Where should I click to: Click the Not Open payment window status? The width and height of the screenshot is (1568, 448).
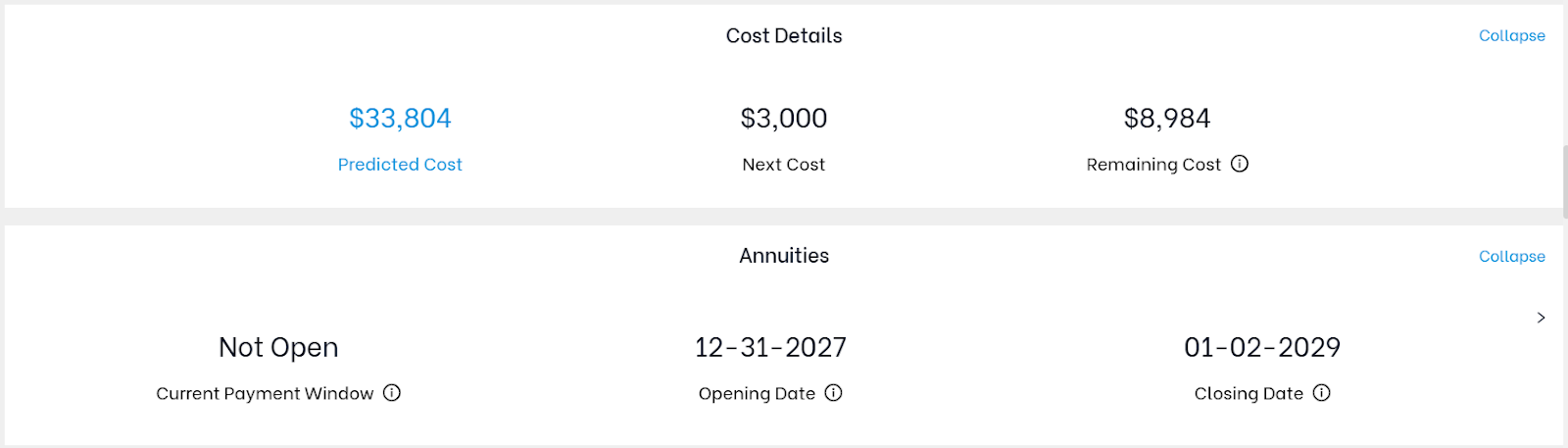pyautogui.click(x=278, y=347)
